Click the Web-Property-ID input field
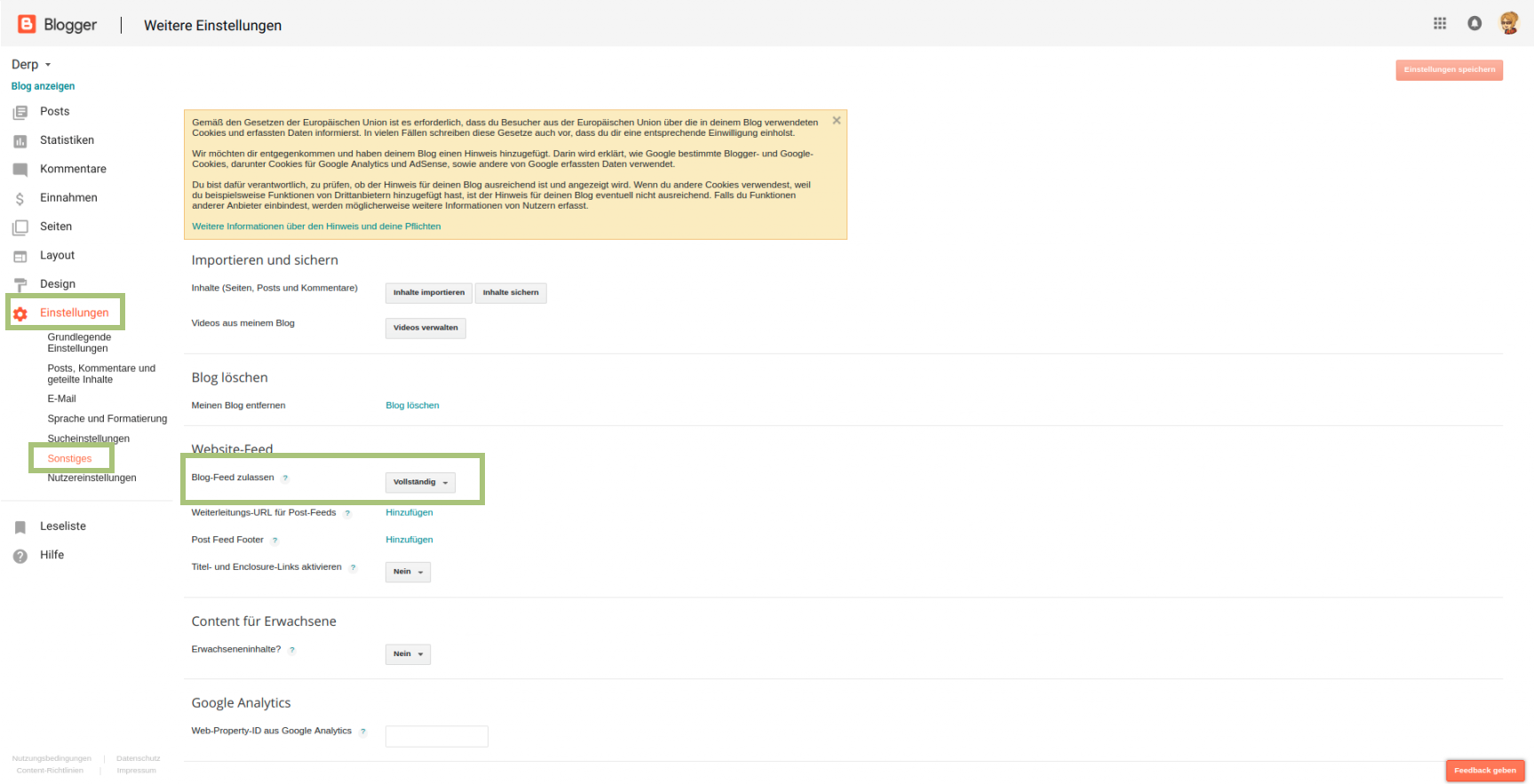 coord(436,736)
